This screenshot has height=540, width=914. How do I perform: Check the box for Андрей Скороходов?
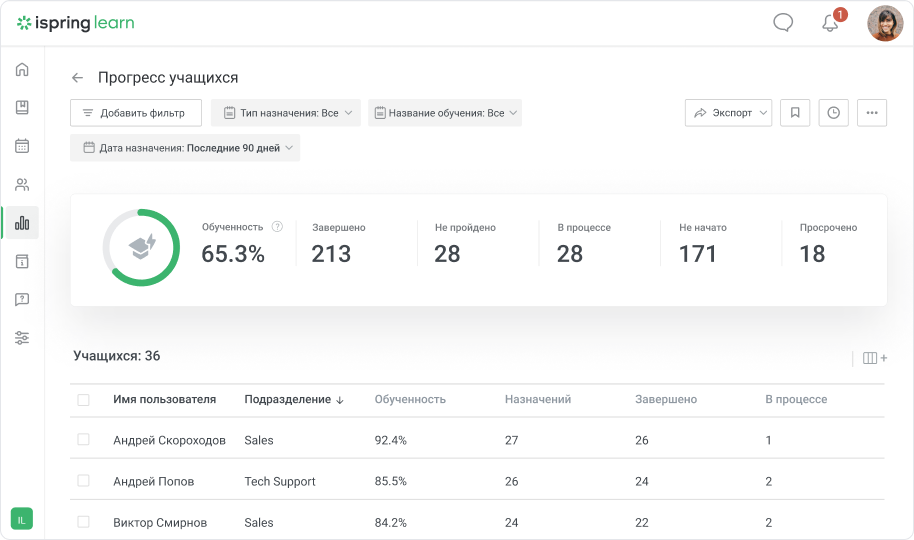[x=83, y=440]
